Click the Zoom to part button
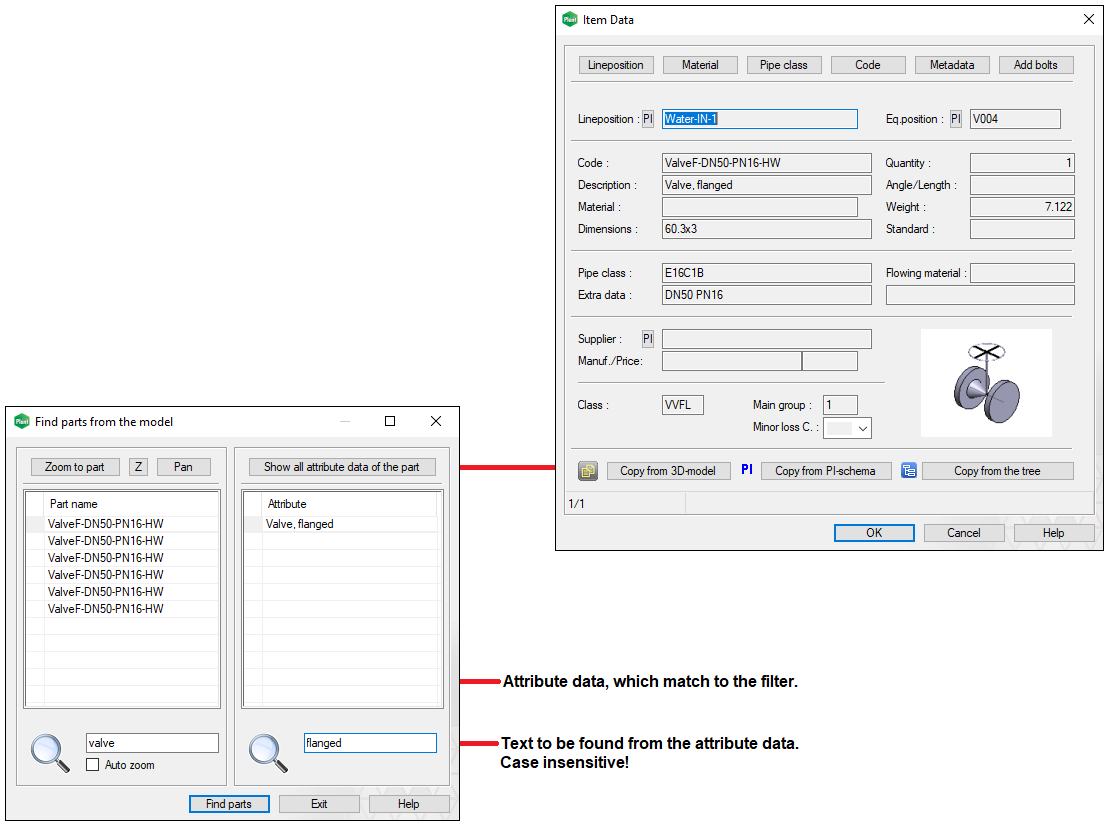The image size is (1106, 826). click(x=75, y=467)
